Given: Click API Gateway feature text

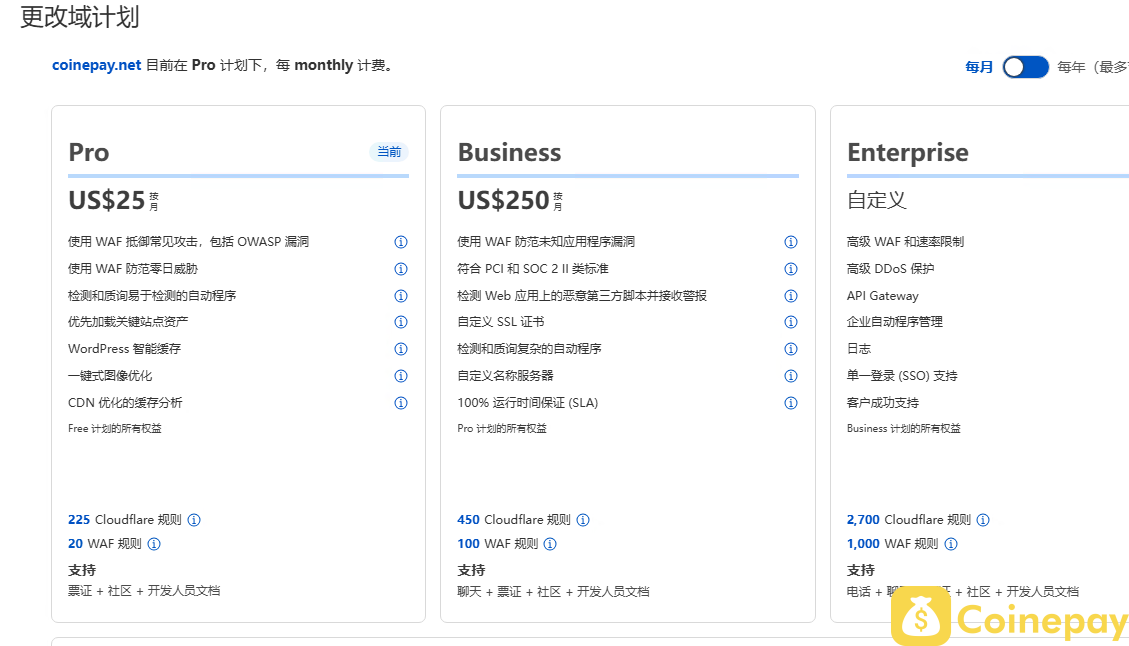Looking at the screenshot, I should (883, 296).
